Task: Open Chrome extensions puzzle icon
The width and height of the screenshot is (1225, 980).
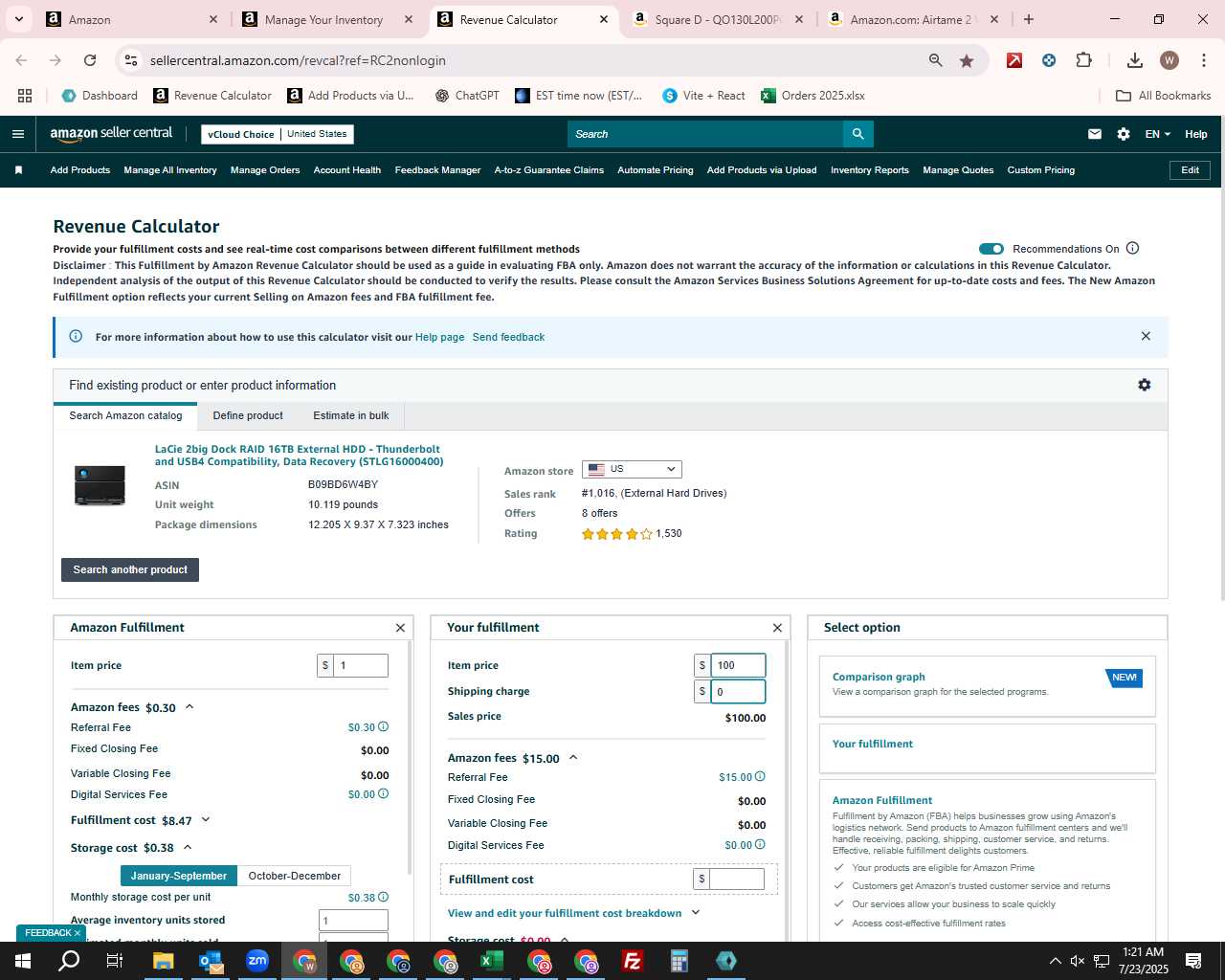Action: [x=1083, y=60]
